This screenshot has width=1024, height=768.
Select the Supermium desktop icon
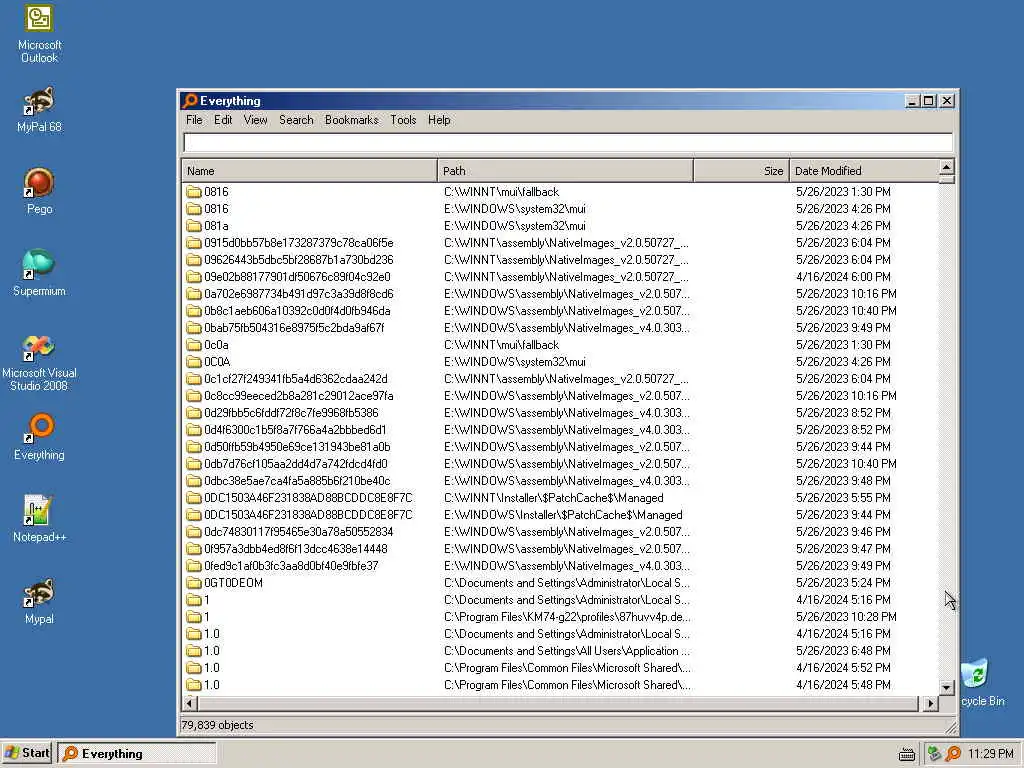pyautogui.click(x=39, y=273)
